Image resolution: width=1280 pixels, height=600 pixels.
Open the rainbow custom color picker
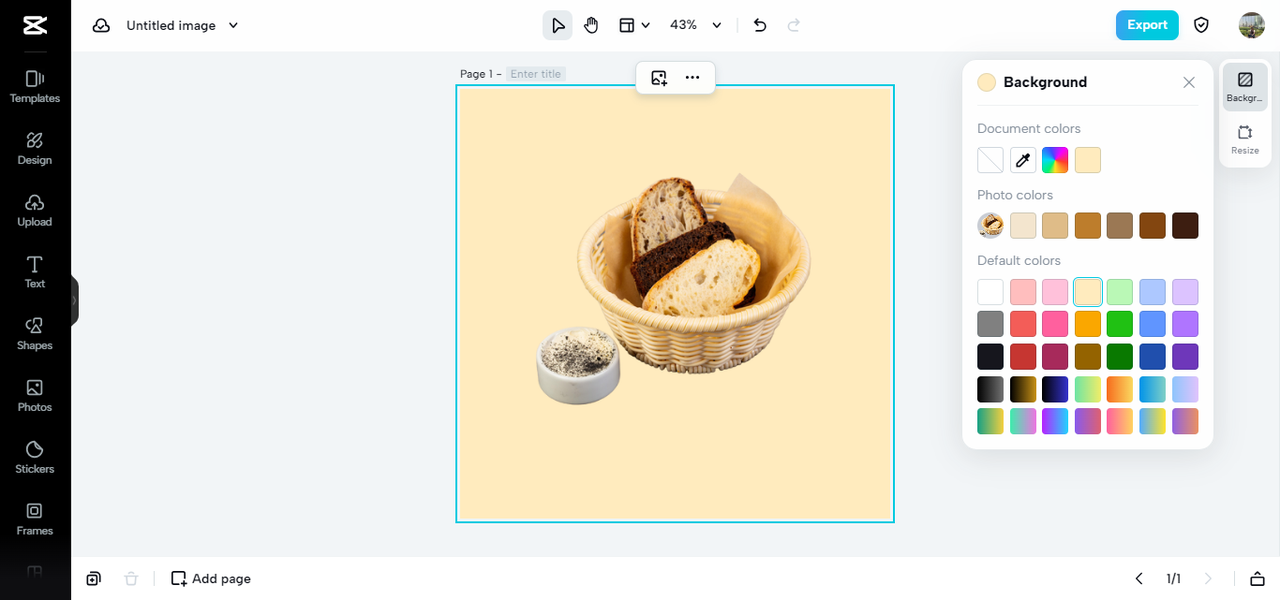pyautogui.click(x=1055, y=160)
